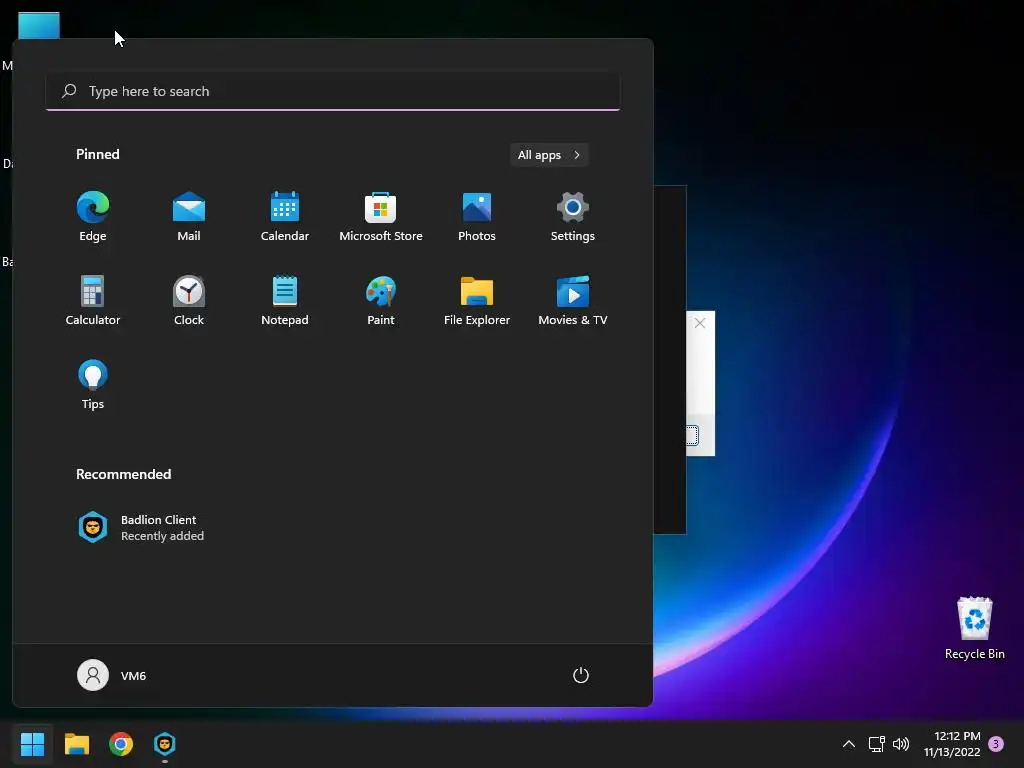Click the power button in Start menu
1024x768 pixels.
581,675
